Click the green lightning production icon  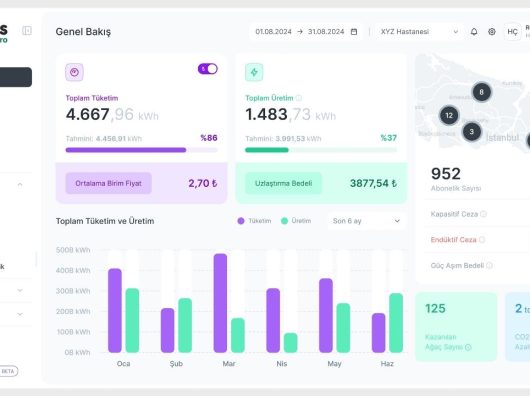(x=254, y=72)
